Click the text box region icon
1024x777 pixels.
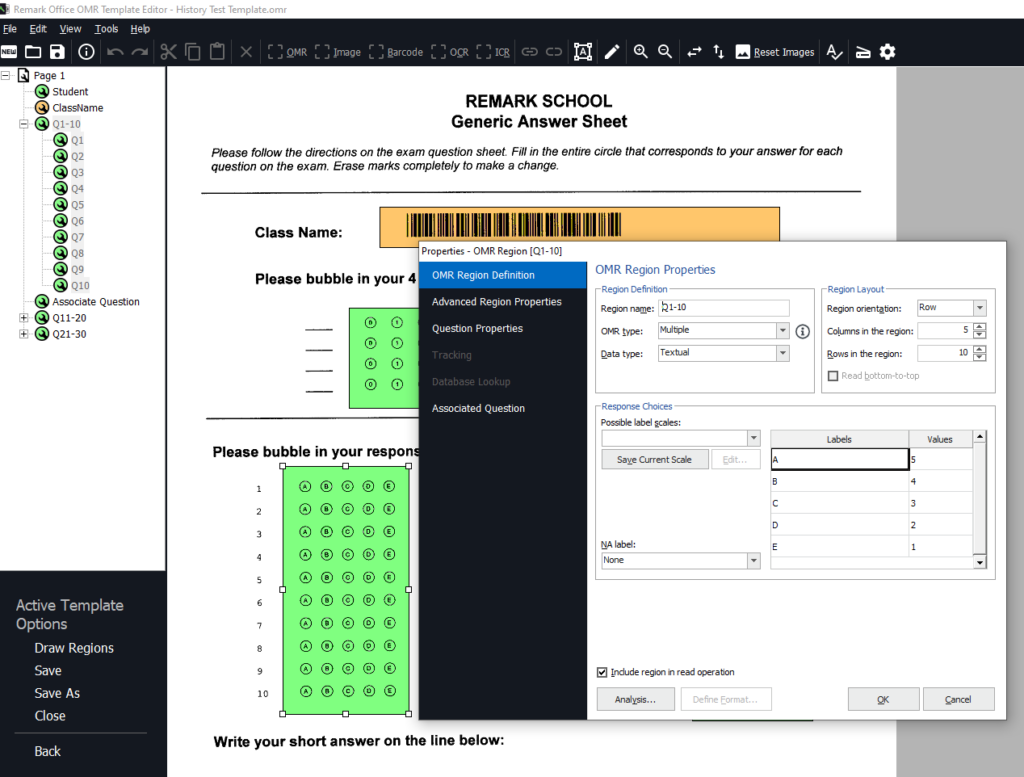(583, 52)
